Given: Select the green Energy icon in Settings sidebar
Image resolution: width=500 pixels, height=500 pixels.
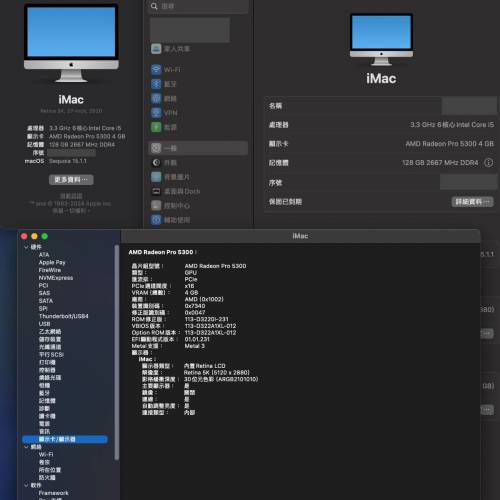Looking at the screenshot, I should tap(156, 127).
